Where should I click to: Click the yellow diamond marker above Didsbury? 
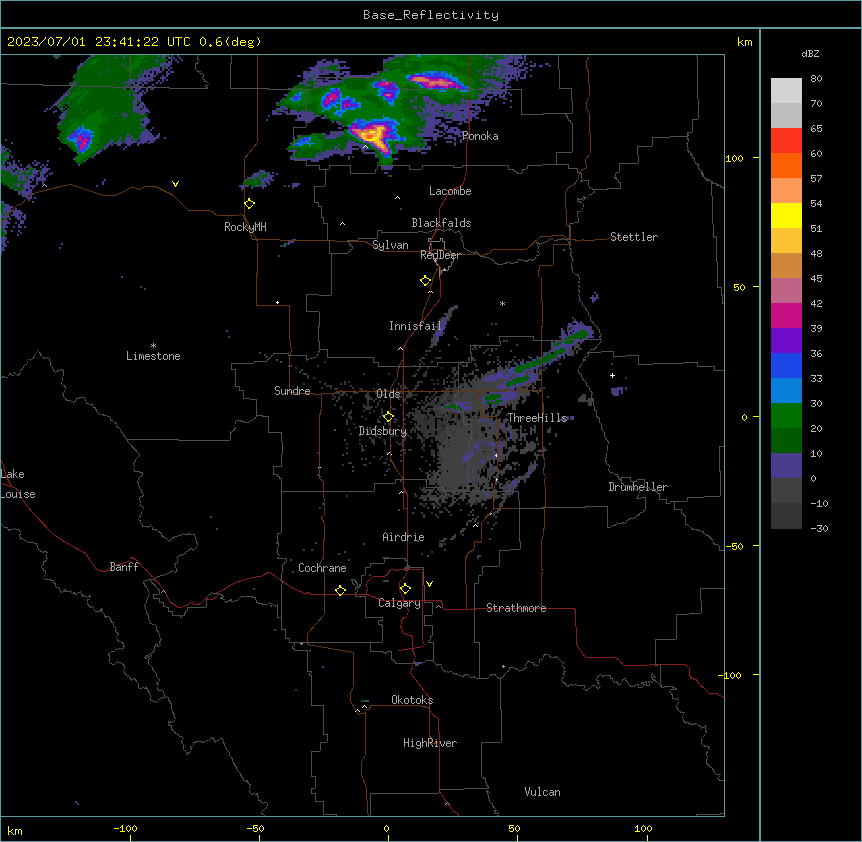[x=388, y=417]
